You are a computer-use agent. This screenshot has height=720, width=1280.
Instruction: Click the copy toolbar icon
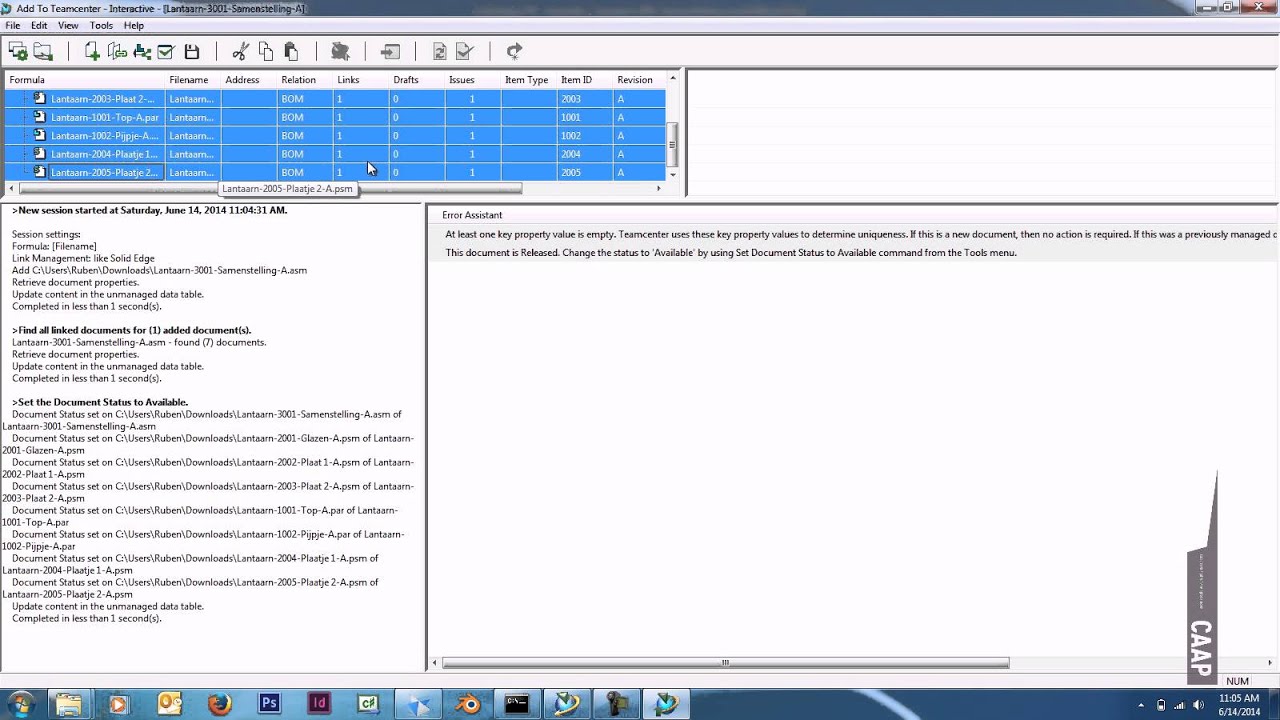coord(266,51)
